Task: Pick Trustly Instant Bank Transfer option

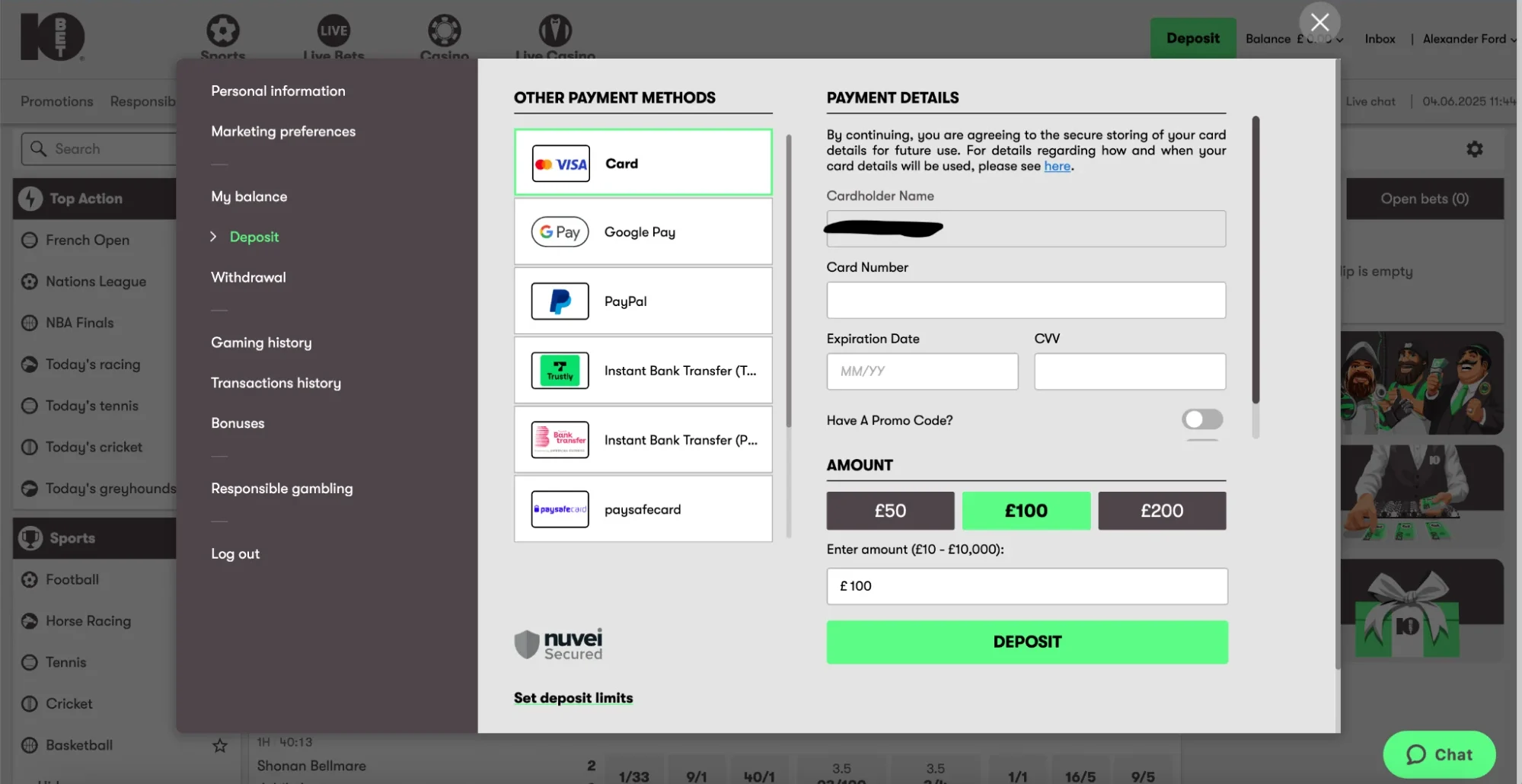Action: pyautogui.click(x=643, y=371)
